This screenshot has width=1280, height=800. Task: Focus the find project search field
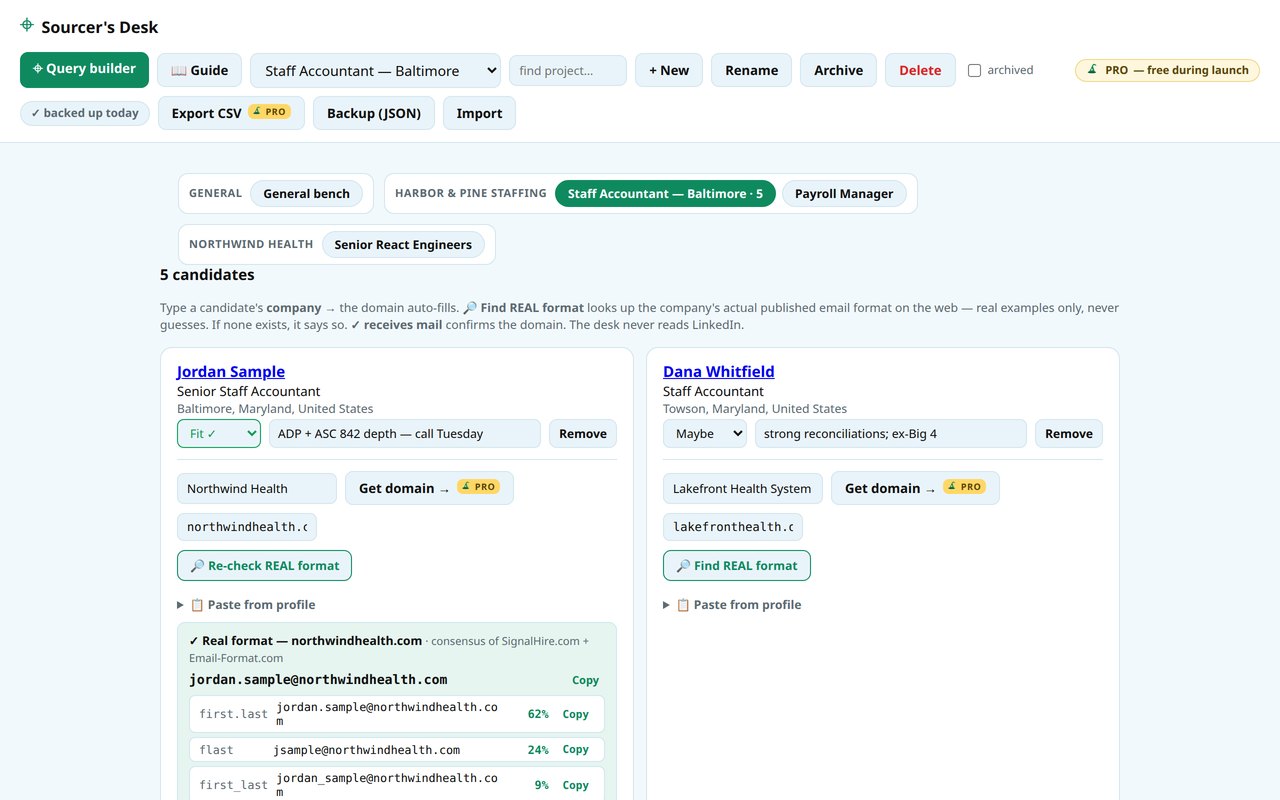click(568, 70)
